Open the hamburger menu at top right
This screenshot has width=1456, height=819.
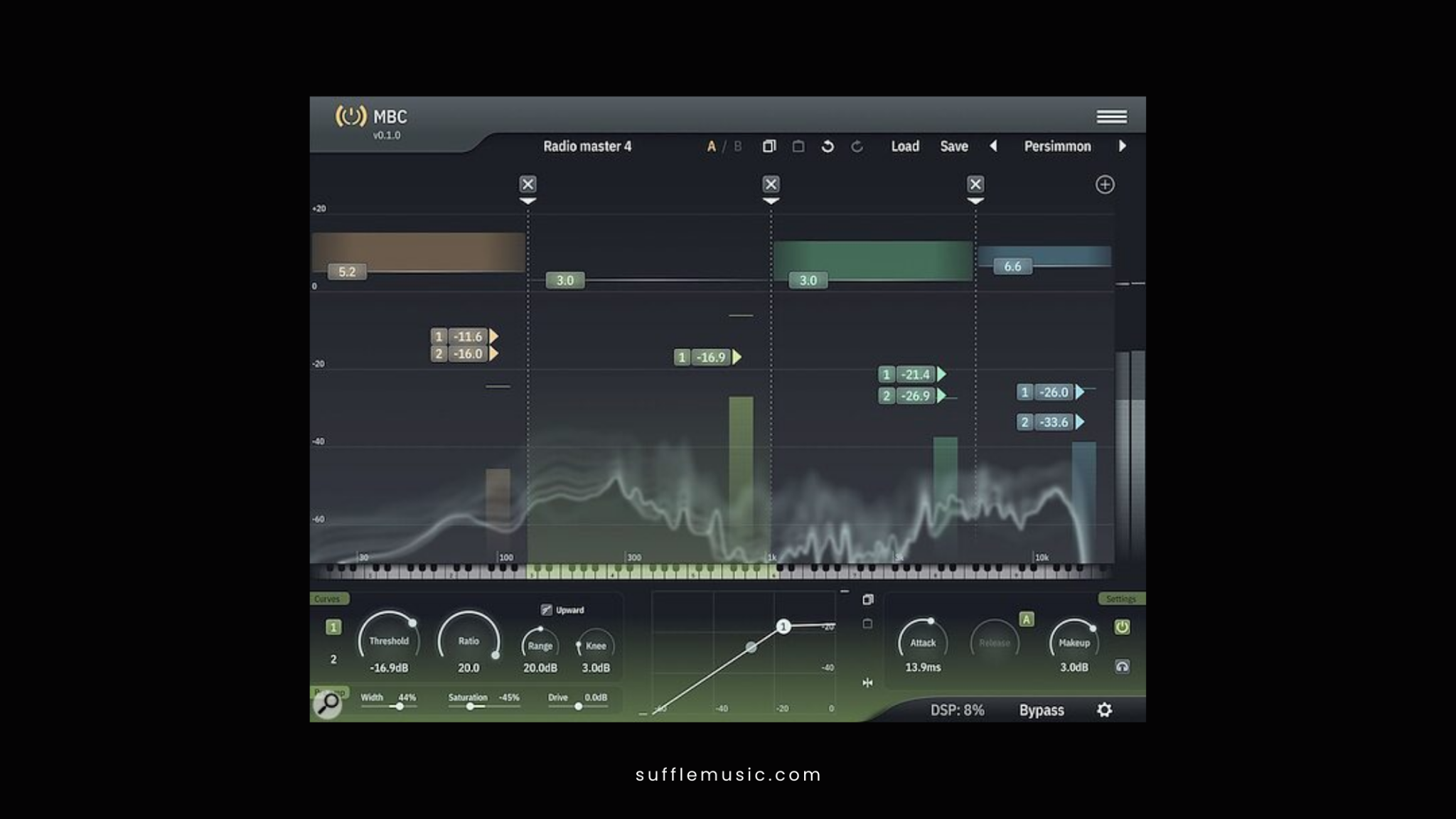pyautogui.click(x=1111, y=117)
